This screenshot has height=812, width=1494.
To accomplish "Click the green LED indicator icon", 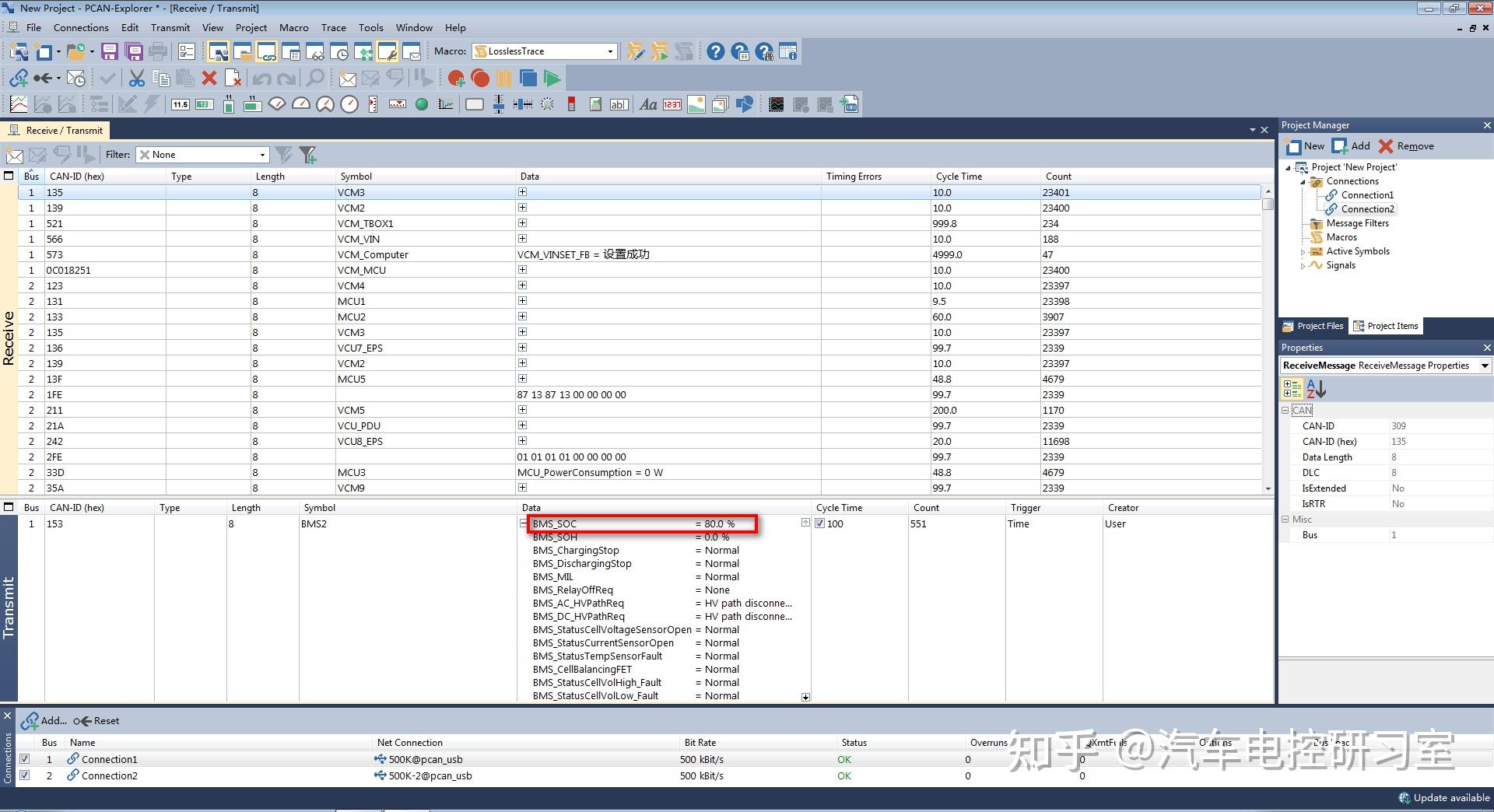I will coord(422,104).
